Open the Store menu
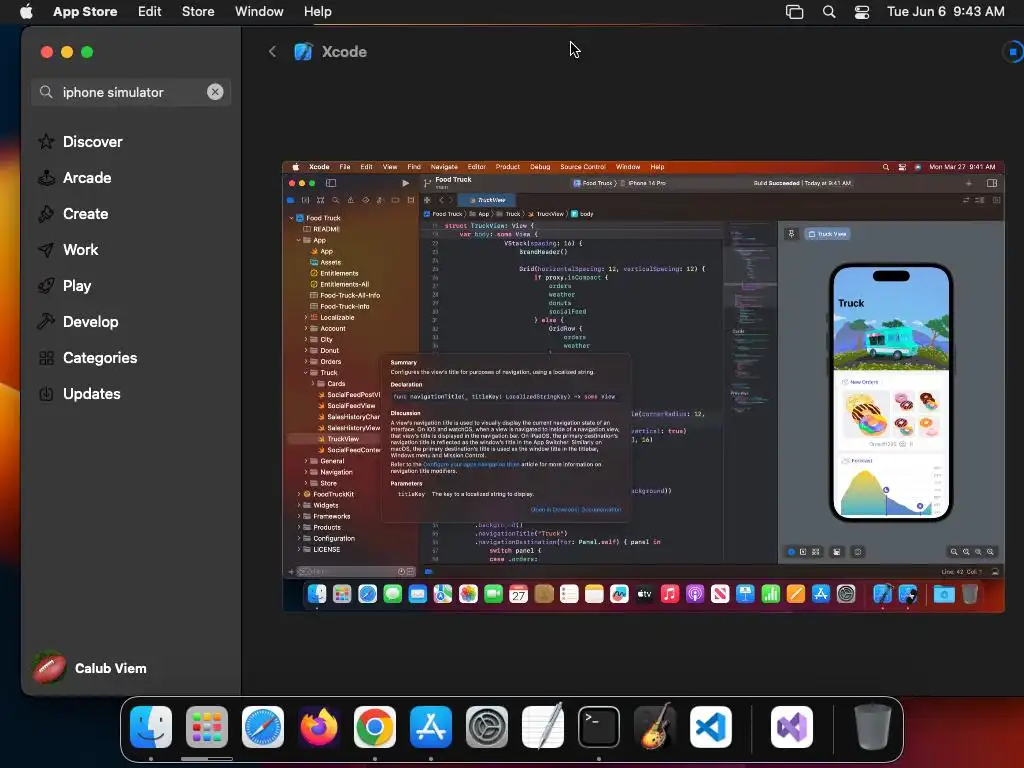 tap(198, 11)
